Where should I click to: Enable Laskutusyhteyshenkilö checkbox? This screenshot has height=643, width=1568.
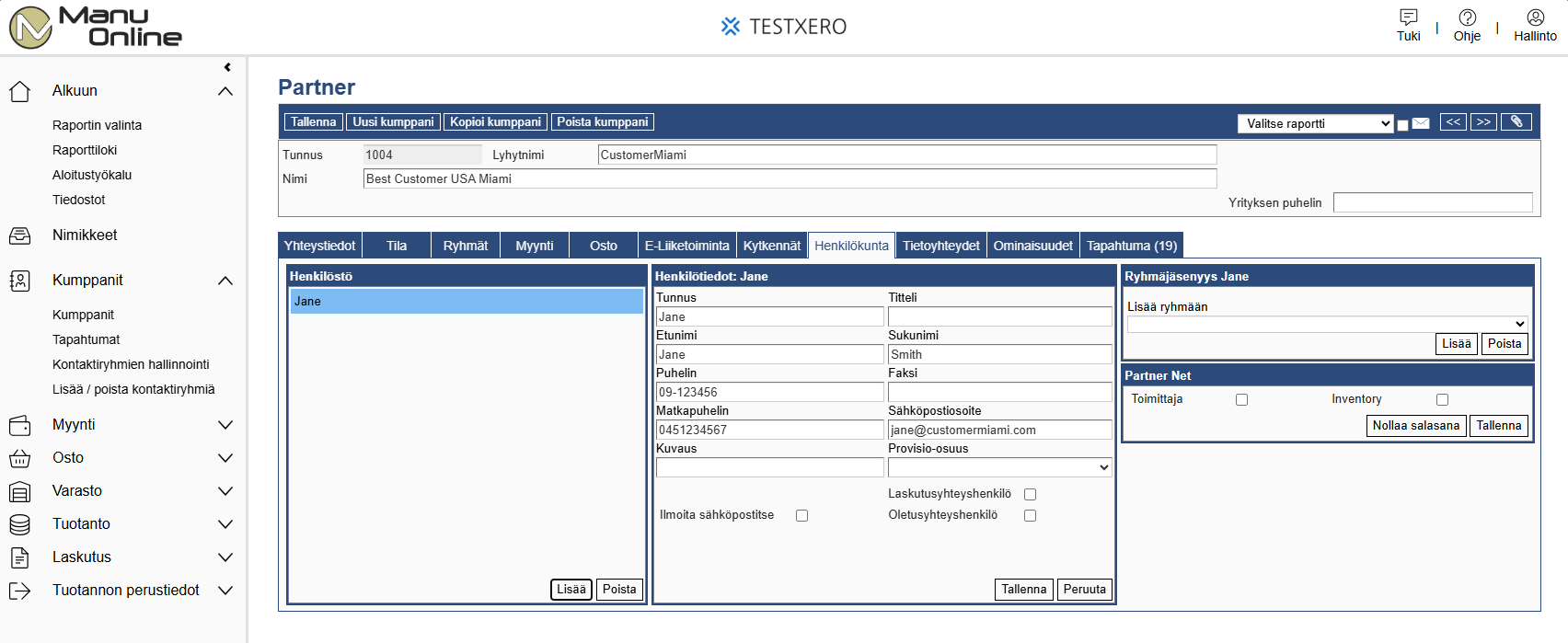click(1030, 495)
